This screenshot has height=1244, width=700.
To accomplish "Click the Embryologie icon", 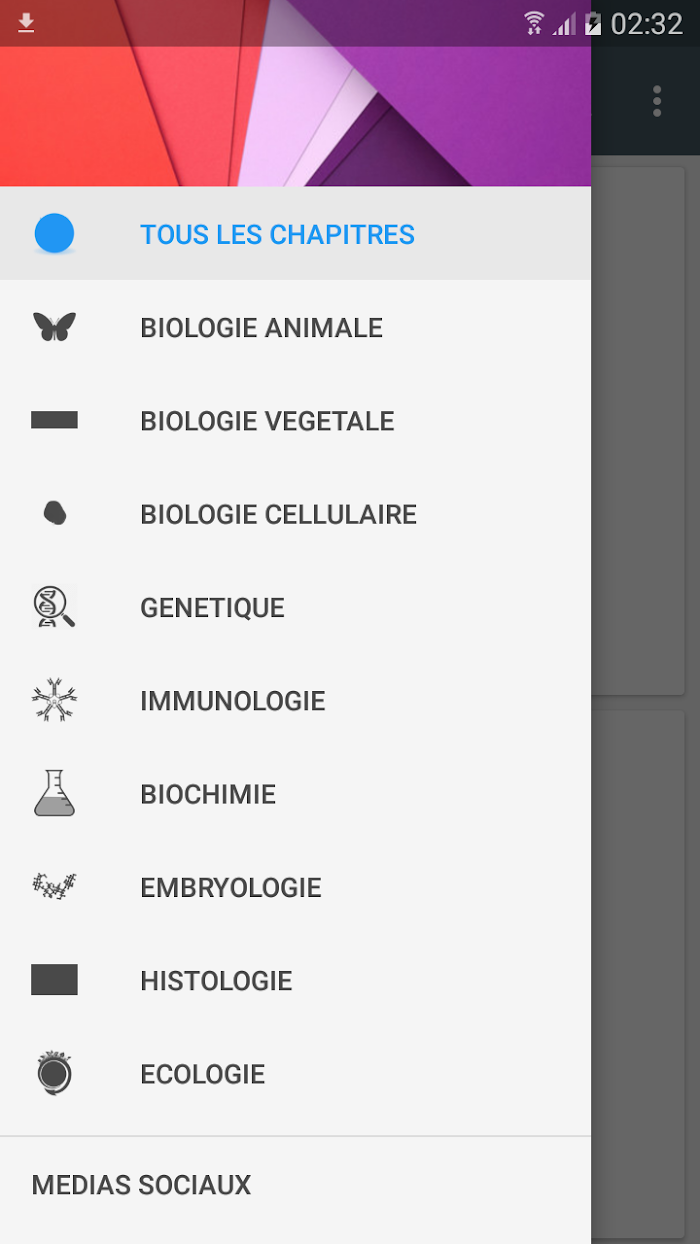I will 54,886.
